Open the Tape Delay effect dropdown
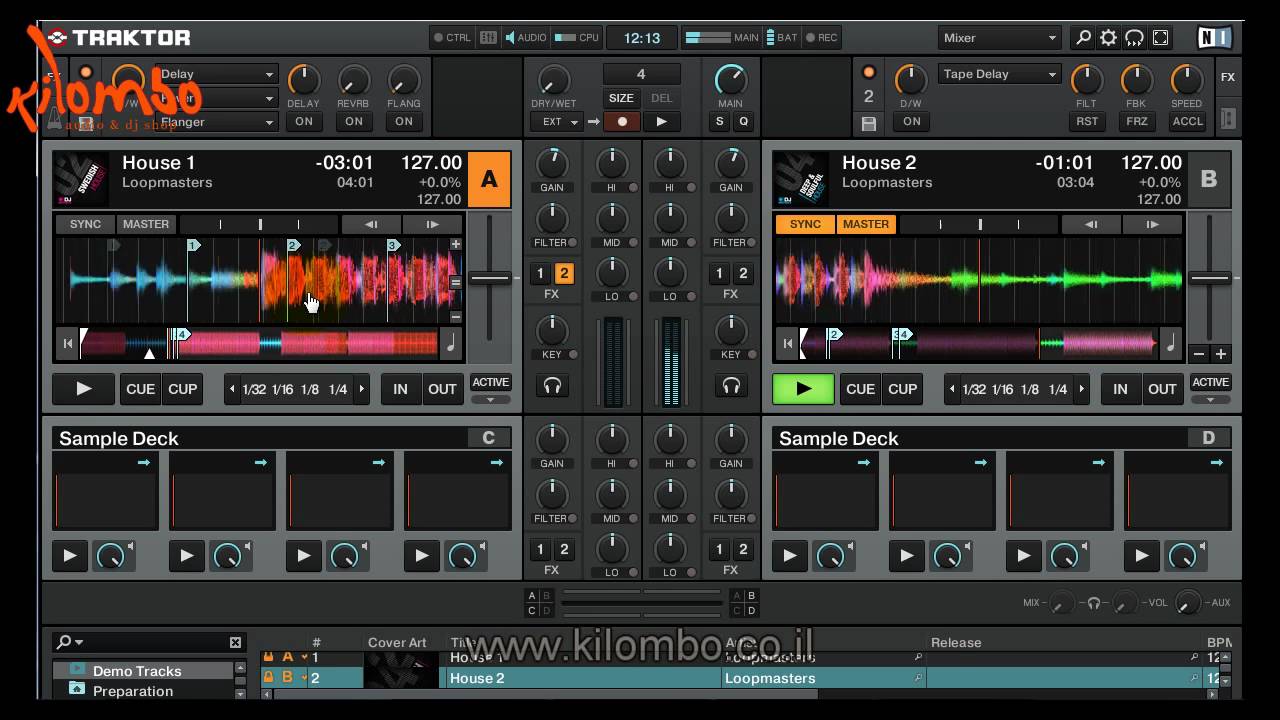This screenshot has height=720, width=1280. tap(999, 74)
